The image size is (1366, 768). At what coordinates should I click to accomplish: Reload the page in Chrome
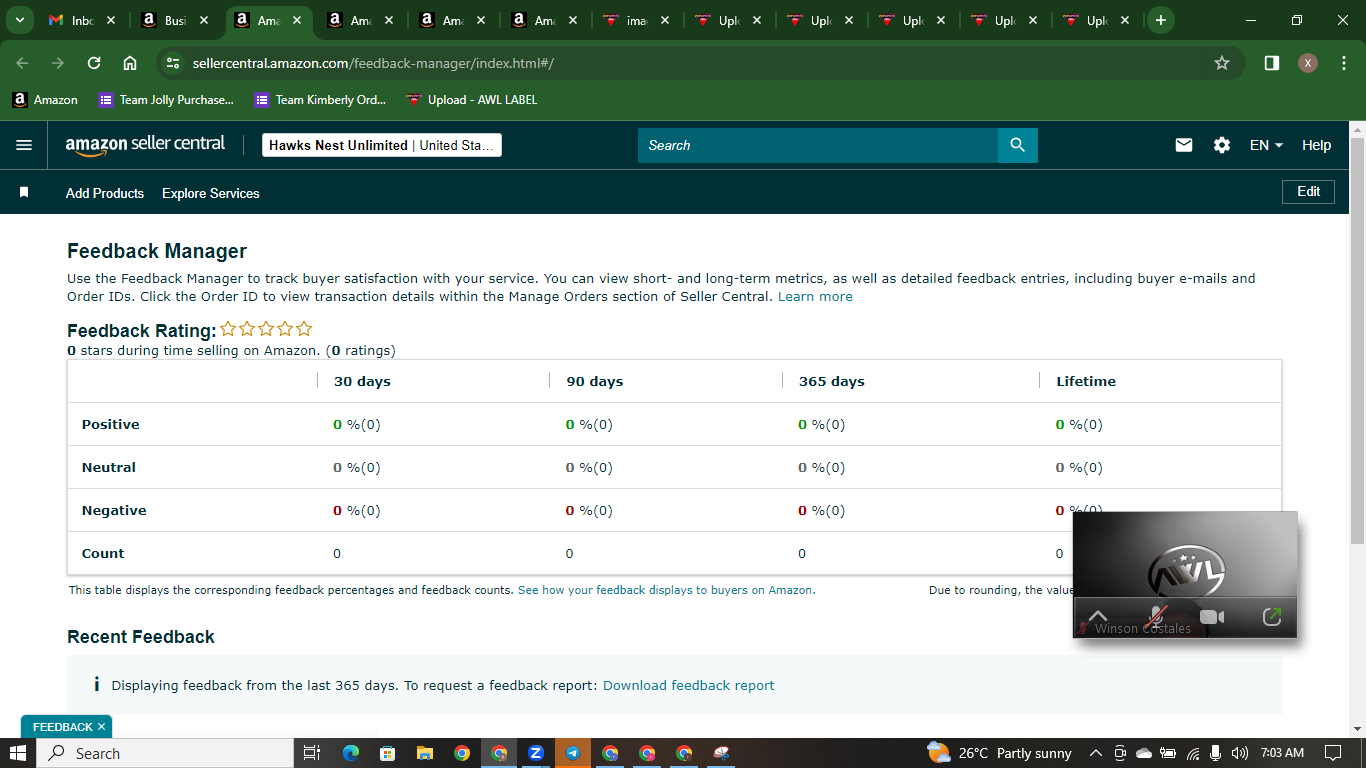(x=94, y=63)
